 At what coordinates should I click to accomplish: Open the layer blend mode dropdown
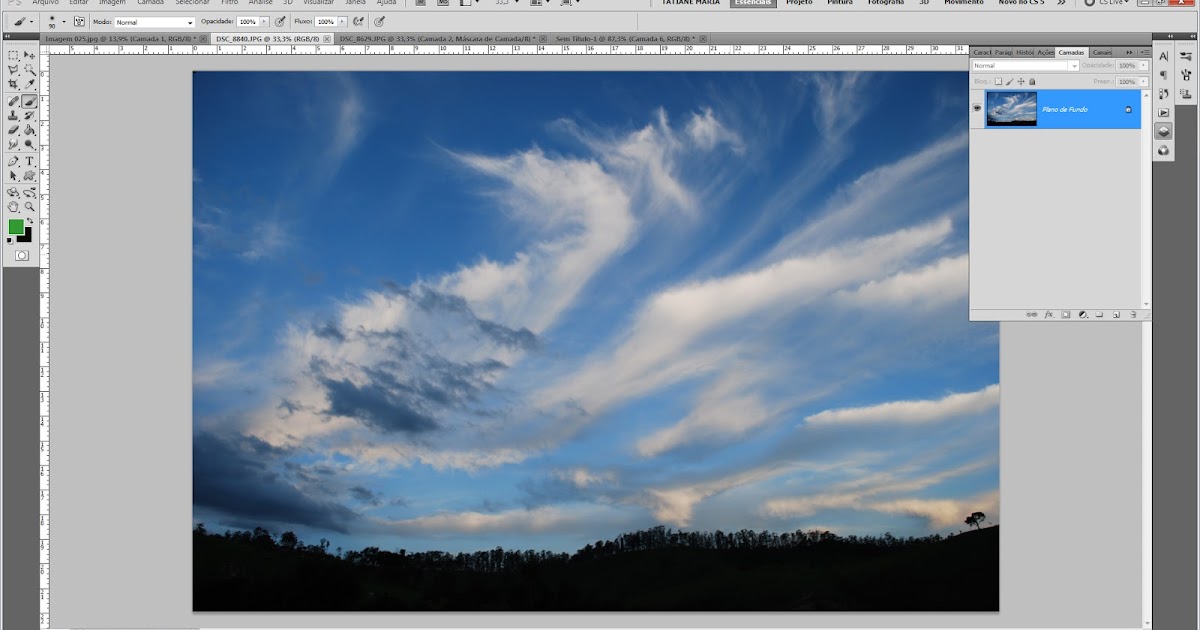point(1025,66)
